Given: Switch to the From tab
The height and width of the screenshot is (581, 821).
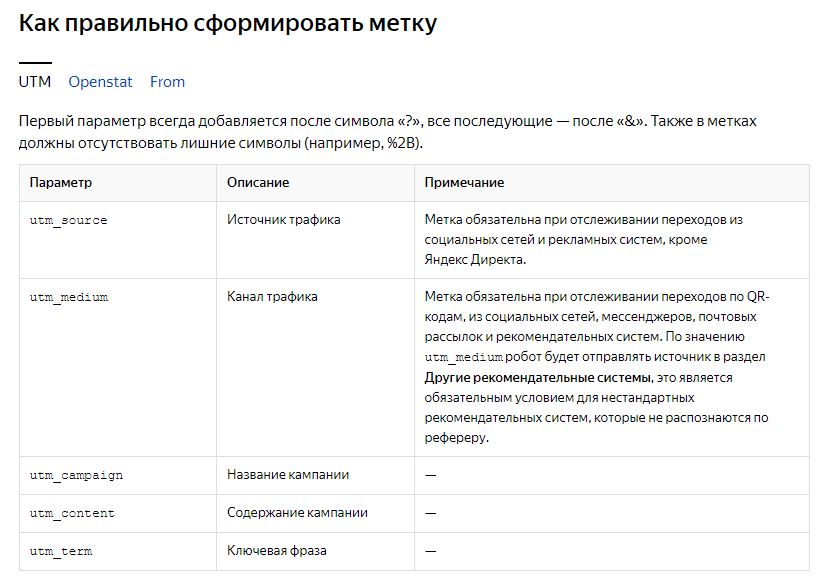Looking at the screenshot, I should (167, 82).
